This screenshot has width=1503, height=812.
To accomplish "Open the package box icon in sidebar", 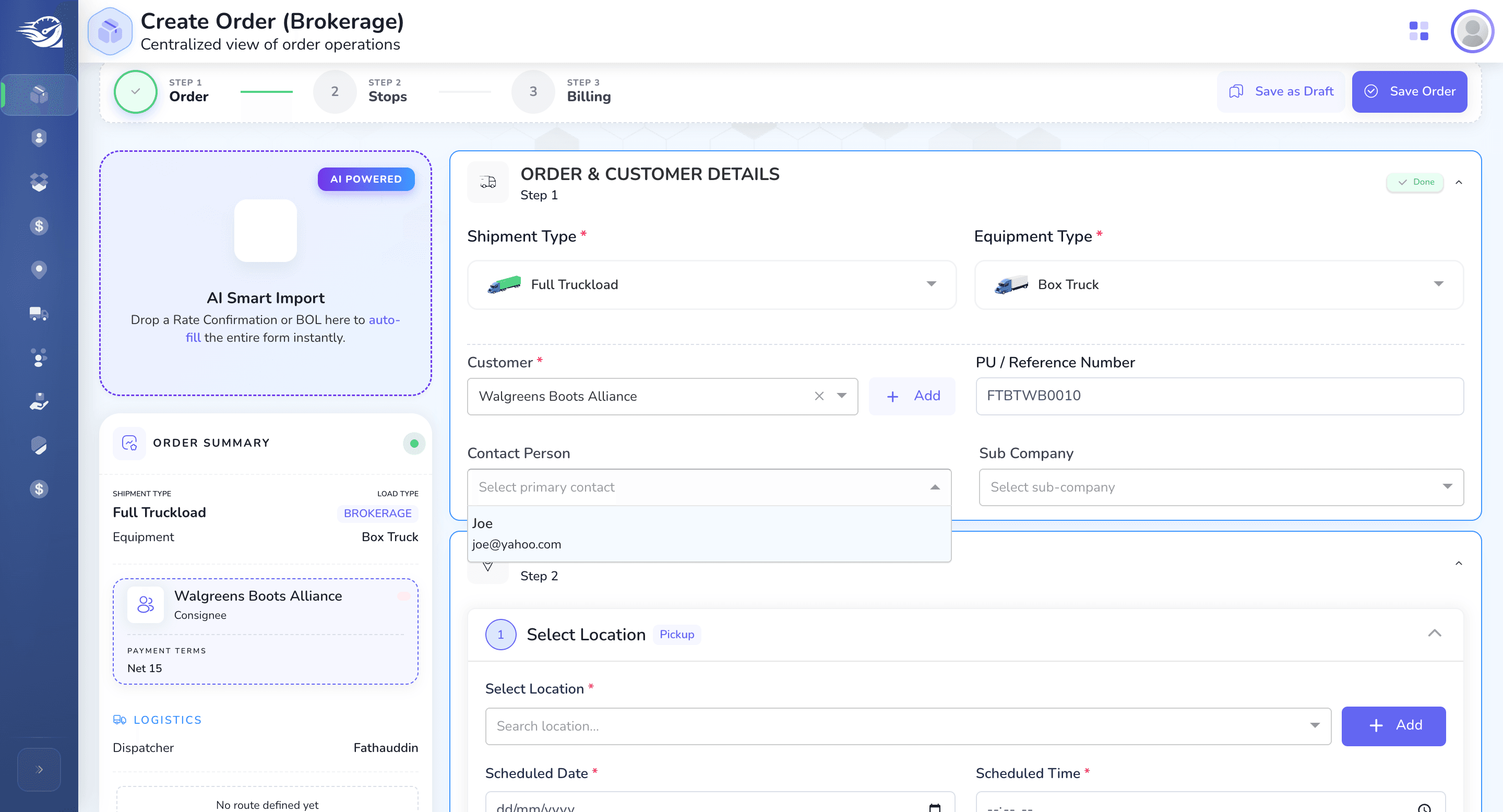I will coord(39,94).
